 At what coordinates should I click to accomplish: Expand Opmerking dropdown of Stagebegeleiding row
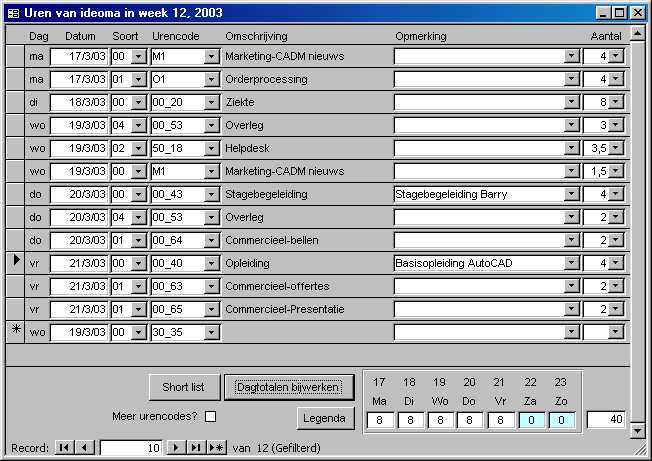tap(572, 194)
